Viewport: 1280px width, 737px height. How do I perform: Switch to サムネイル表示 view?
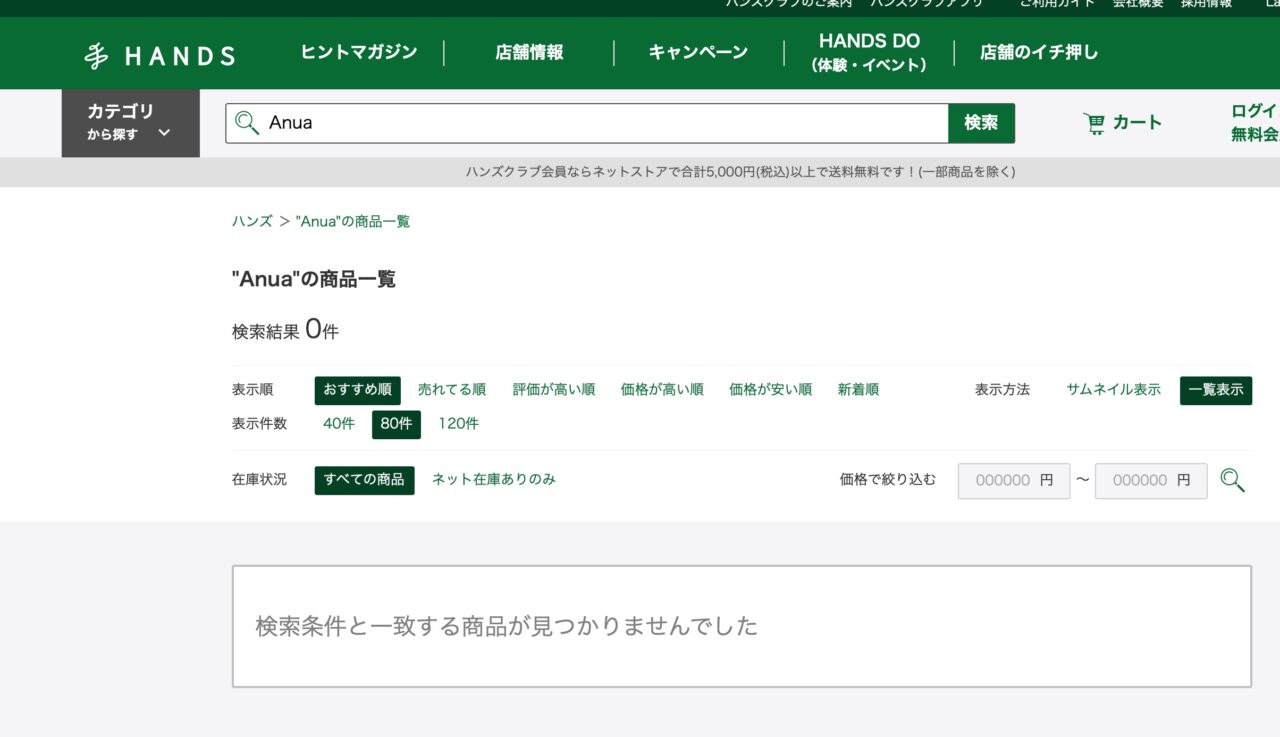[1113, 390]
